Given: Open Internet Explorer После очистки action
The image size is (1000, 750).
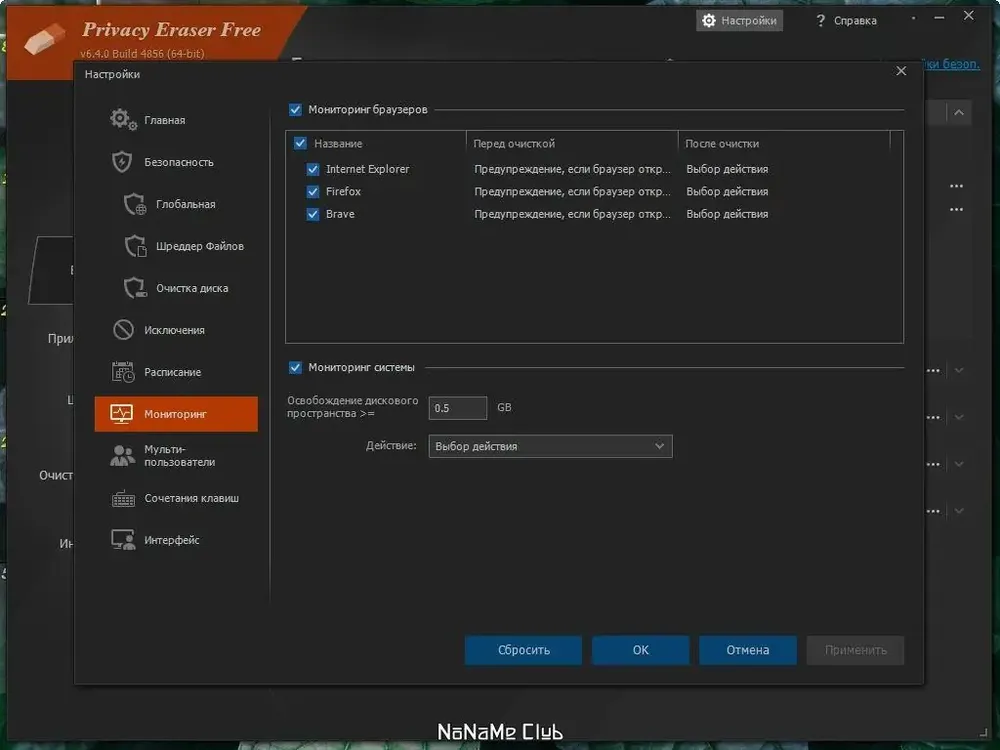Looking at the screenshot, I should [727, 169].
